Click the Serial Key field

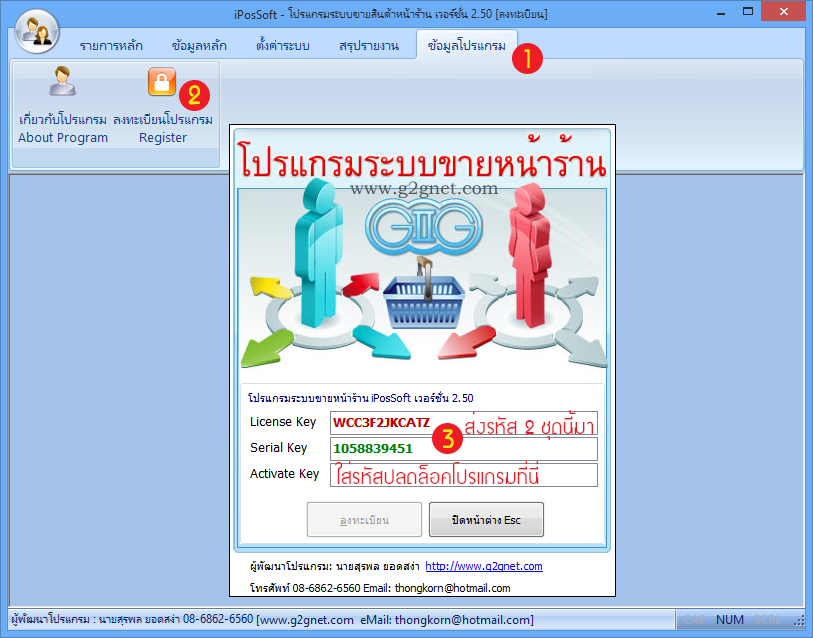click(x=464, y=449)
